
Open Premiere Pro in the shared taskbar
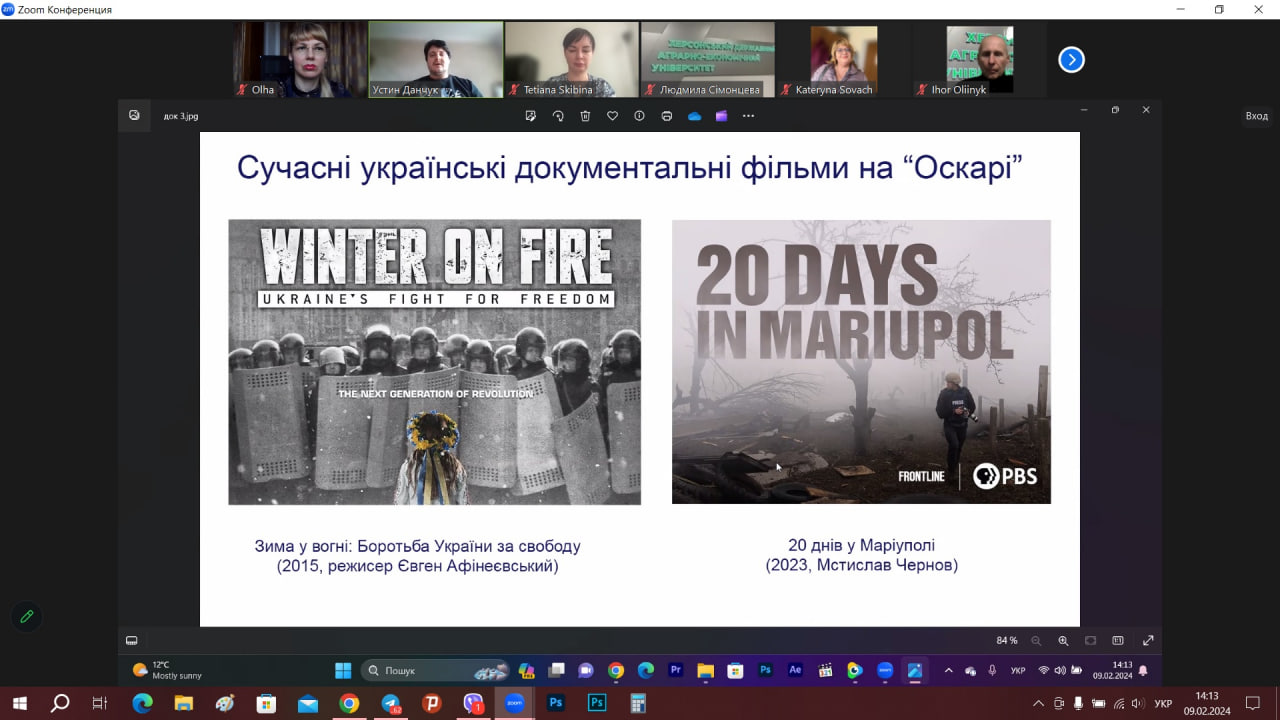click(676, 670)
